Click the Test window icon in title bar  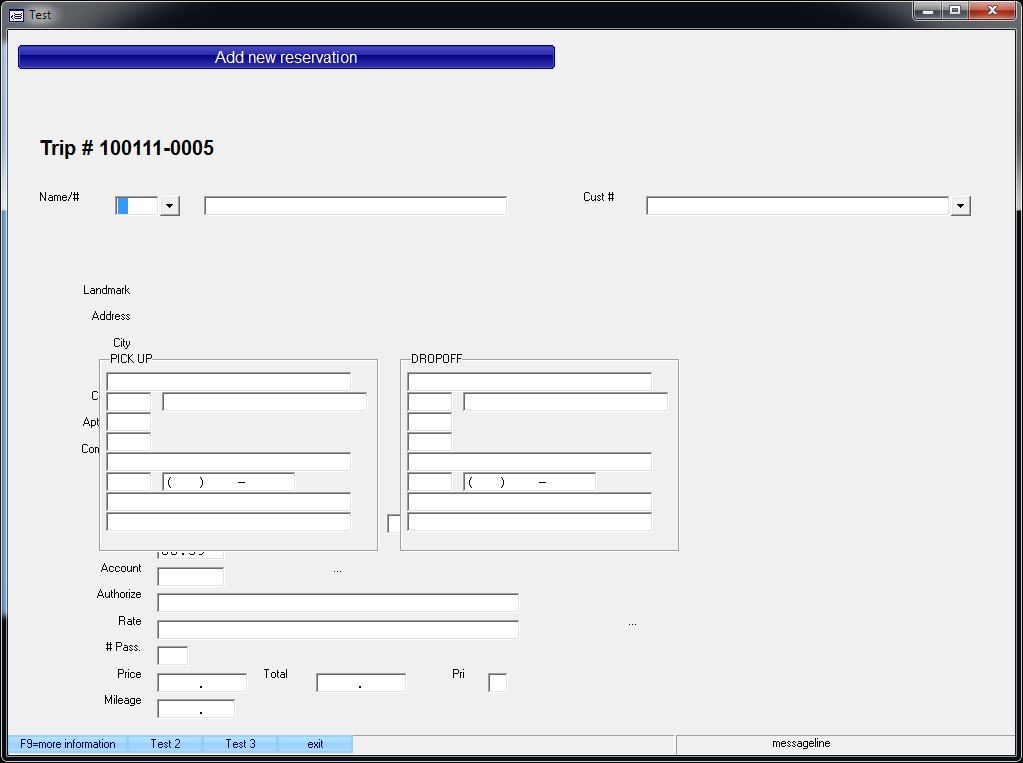(x=16, y=15)
